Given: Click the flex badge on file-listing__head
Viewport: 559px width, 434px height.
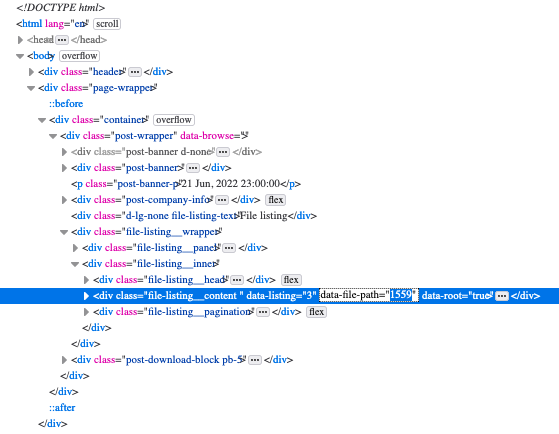Looking at the screenshot, I should (291, 280).
